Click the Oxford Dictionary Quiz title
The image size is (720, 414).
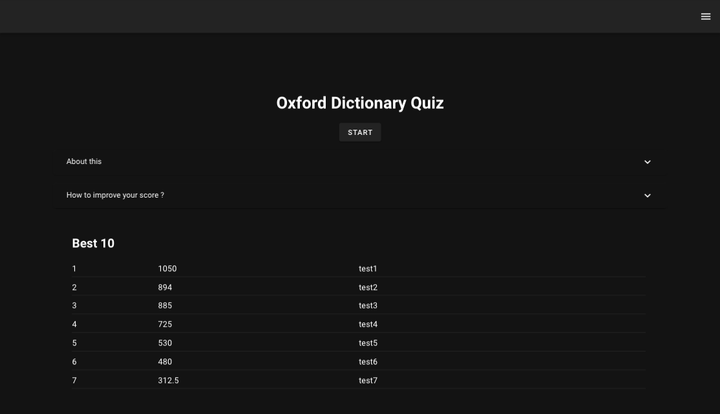coord(360,103)
